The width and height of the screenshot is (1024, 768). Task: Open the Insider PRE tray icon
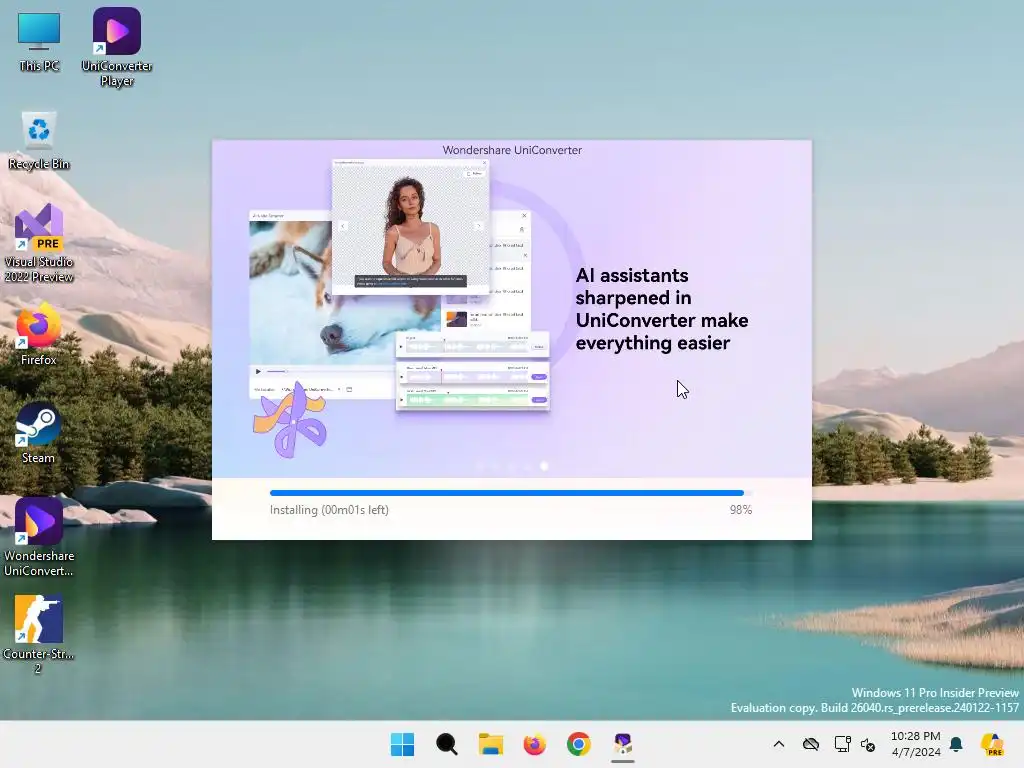pyautogui.click(x=992, y=744)
